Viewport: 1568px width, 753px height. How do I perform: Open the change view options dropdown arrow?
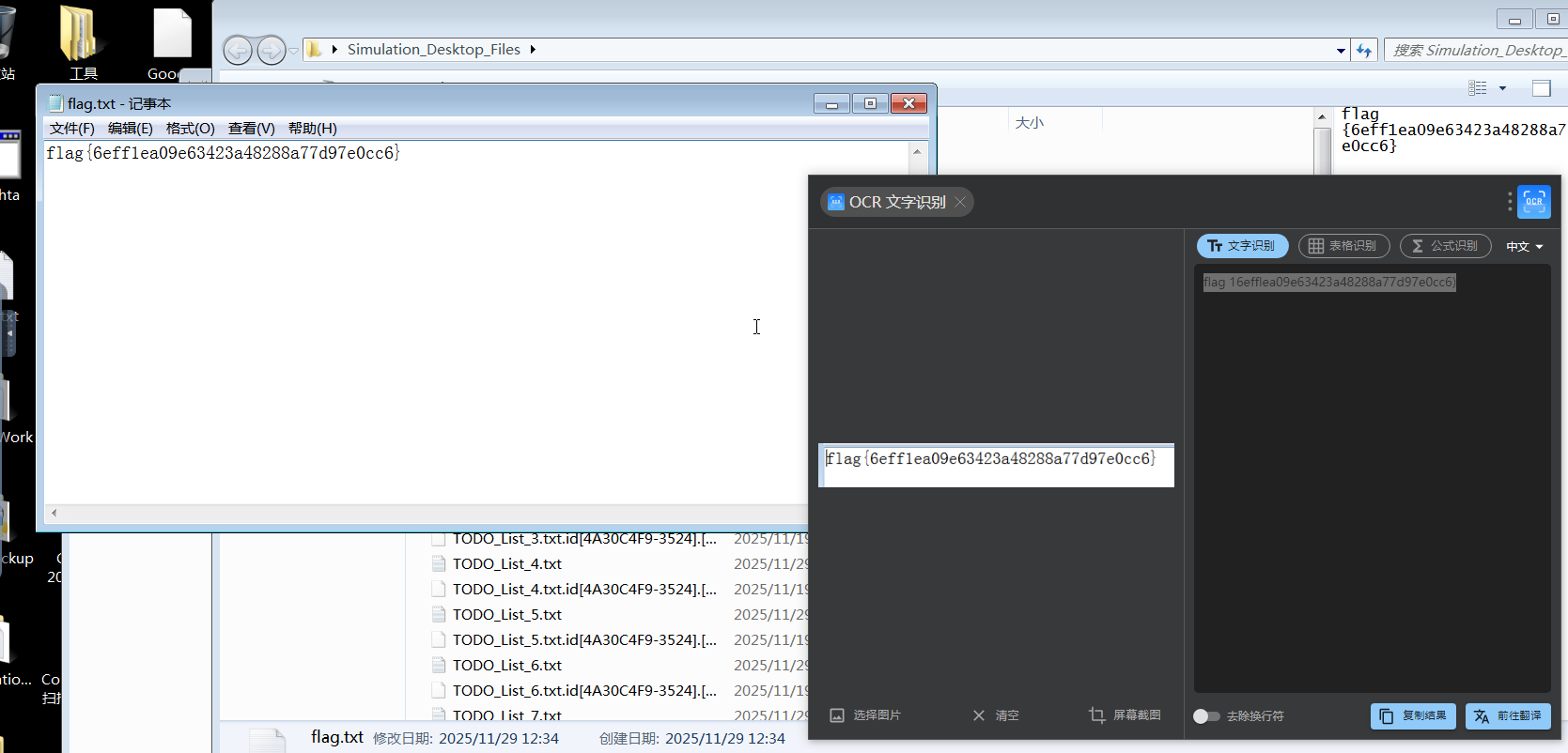[1502, 88]
